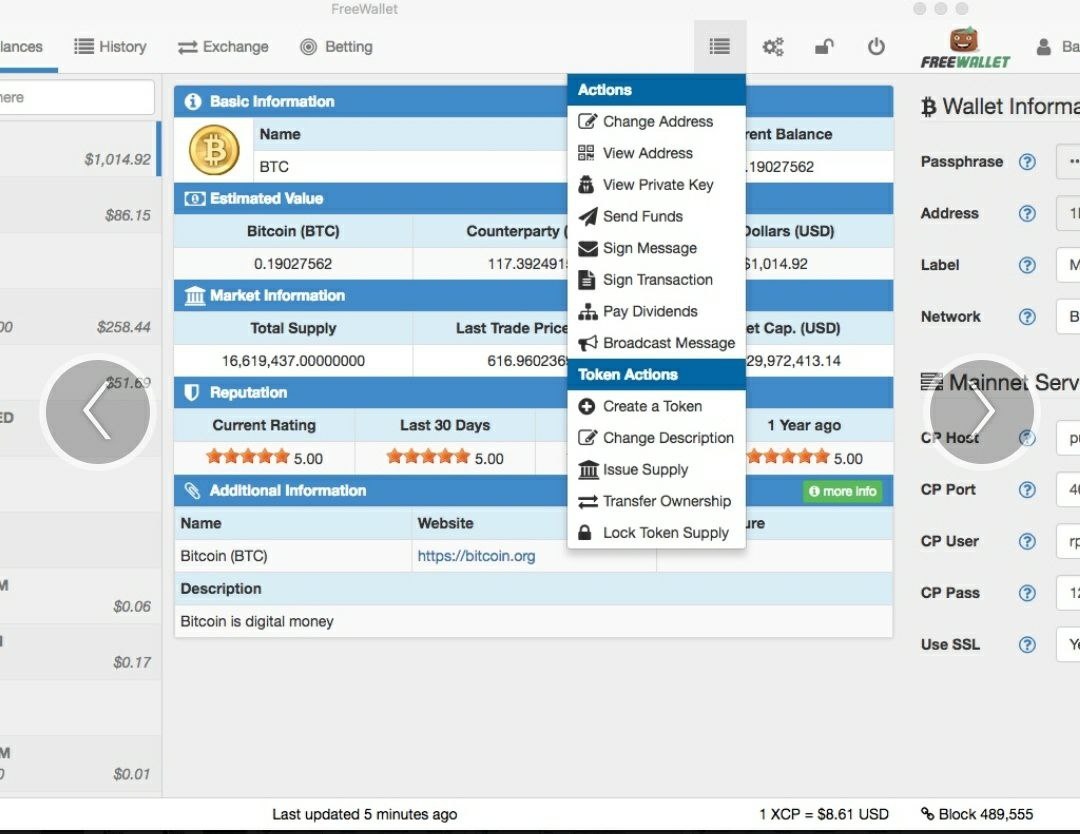Click the Current Rating stars

point(248,457)
